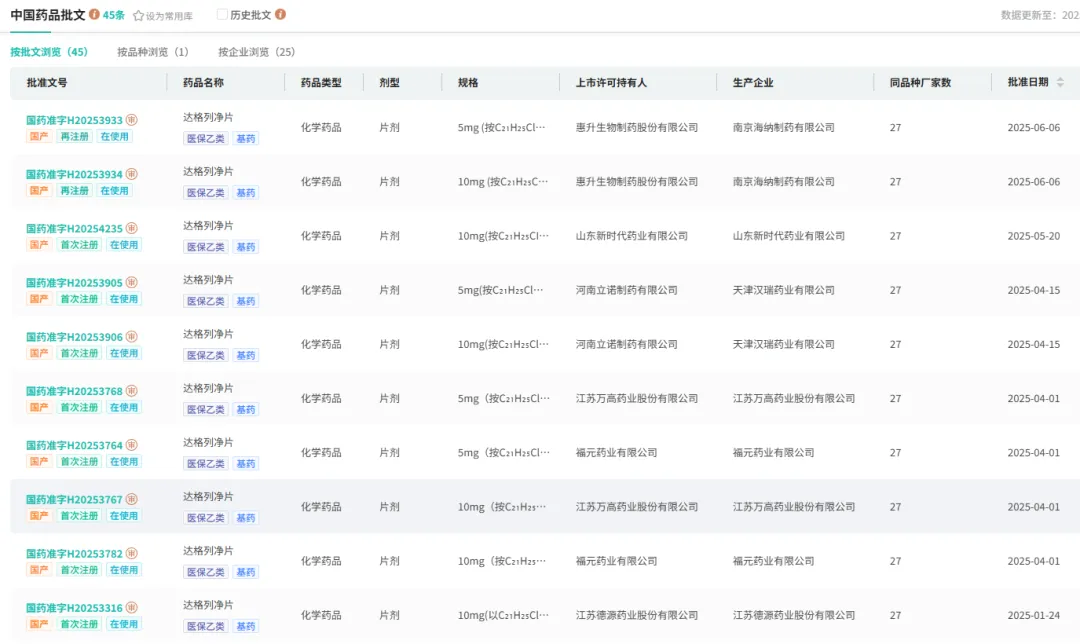Viewport: 1080px width, 644px height.
Task: Enable the 历史批文 checkbox
Action: tap(222, 15)
